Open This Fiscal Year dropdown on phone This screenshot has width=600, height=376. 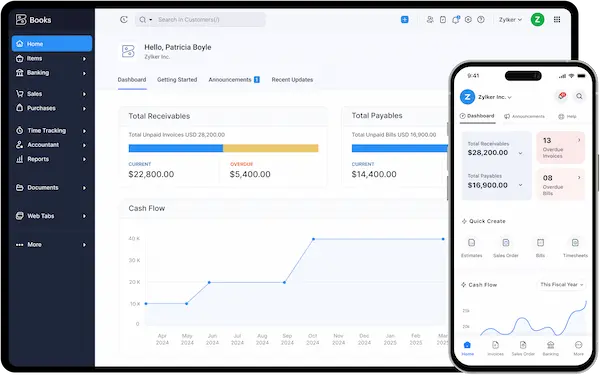tap(562, 285)
